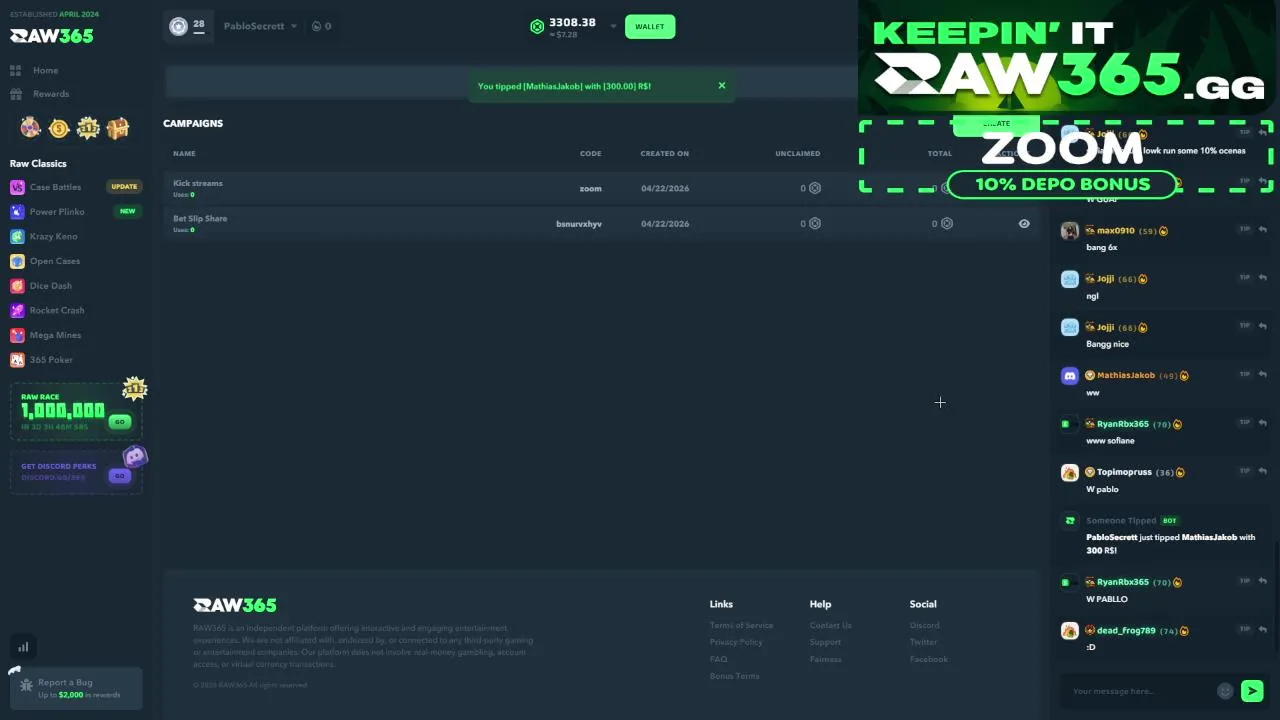
Task: Reply to max0910 chat message
Action: pyautogui.click(x=1263, y=229)
